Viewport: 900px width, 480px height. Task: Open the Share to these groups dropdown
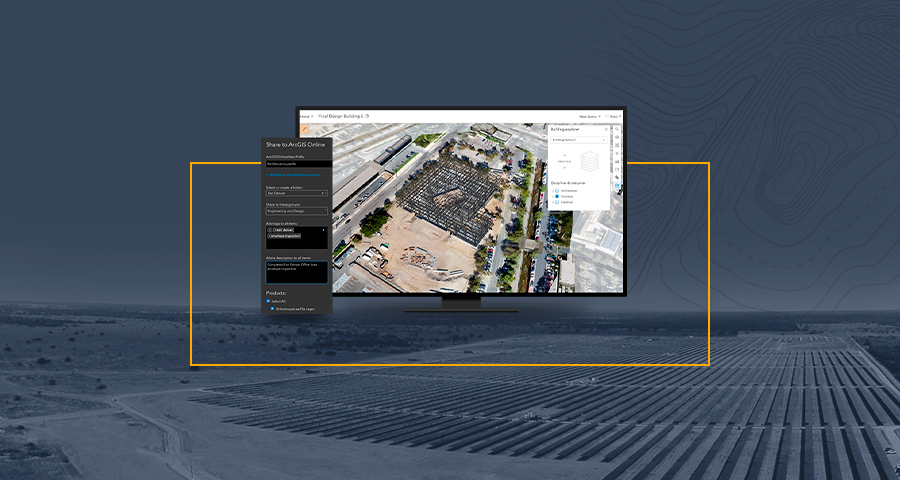296,211
